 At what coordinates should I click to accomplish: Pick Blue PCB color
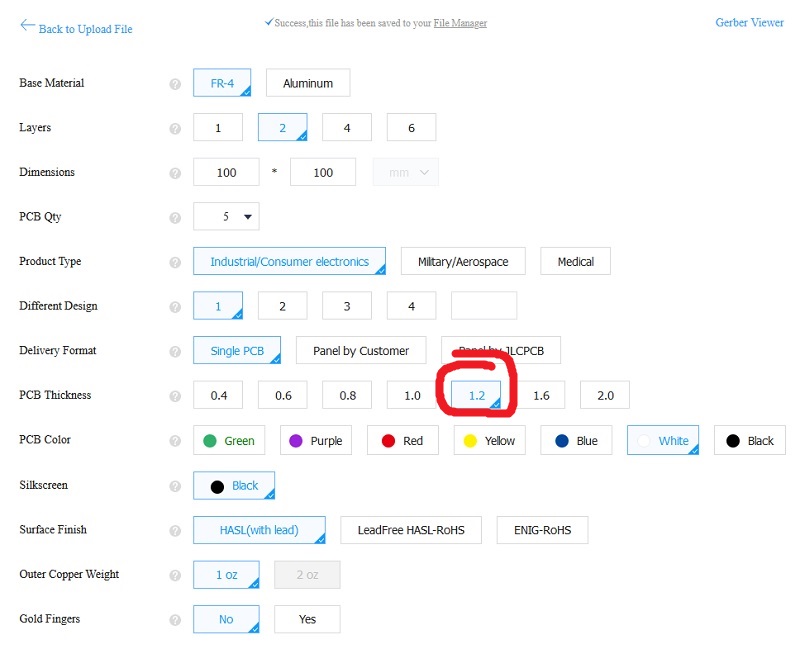tap(576, 440)
